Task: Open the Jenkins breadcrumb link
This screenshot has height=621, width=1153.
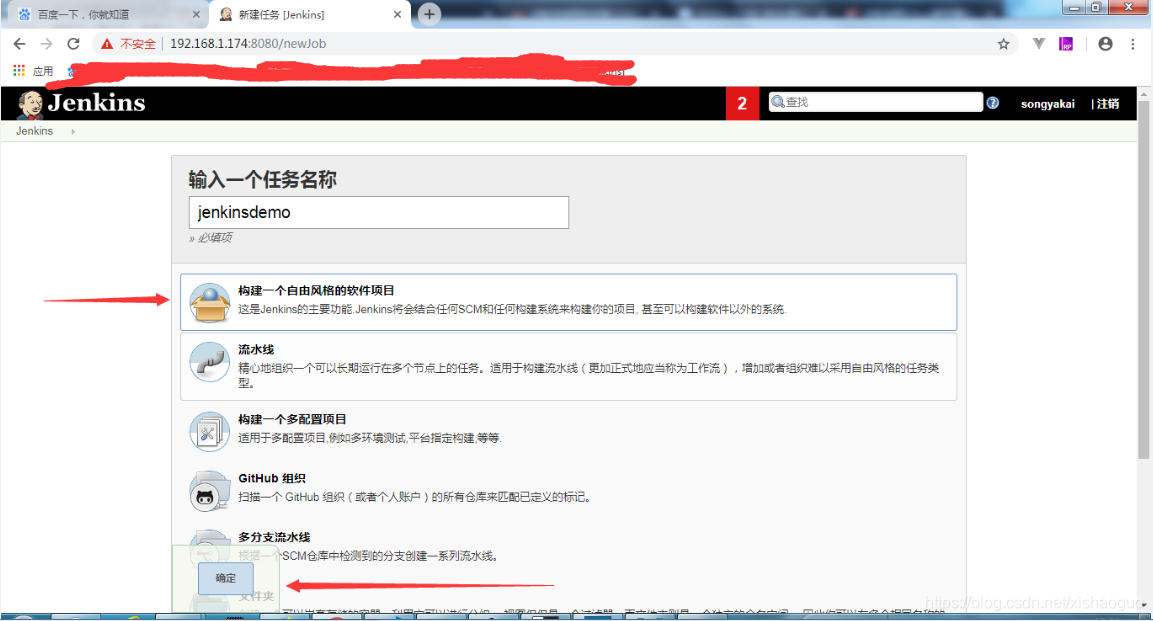Action: pos(35,131)
